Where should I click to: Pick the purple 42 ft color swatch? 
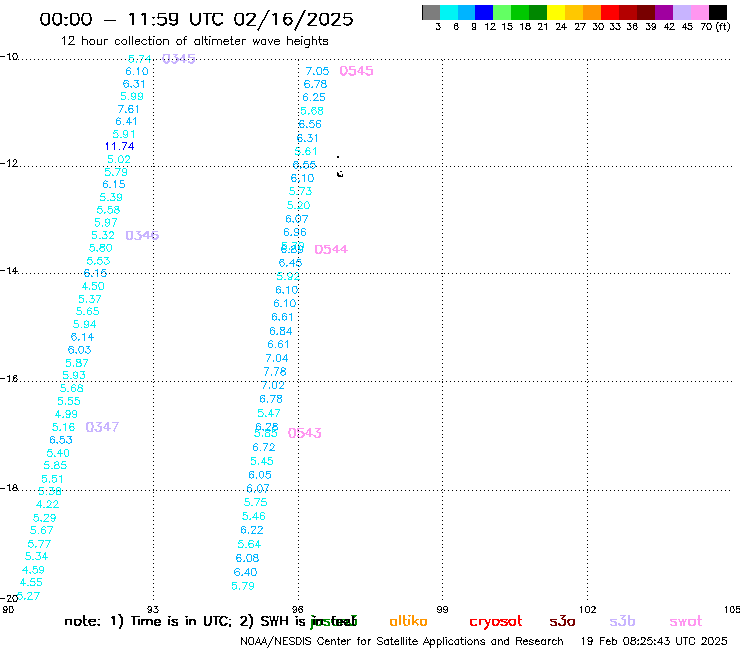pos(664,12)
